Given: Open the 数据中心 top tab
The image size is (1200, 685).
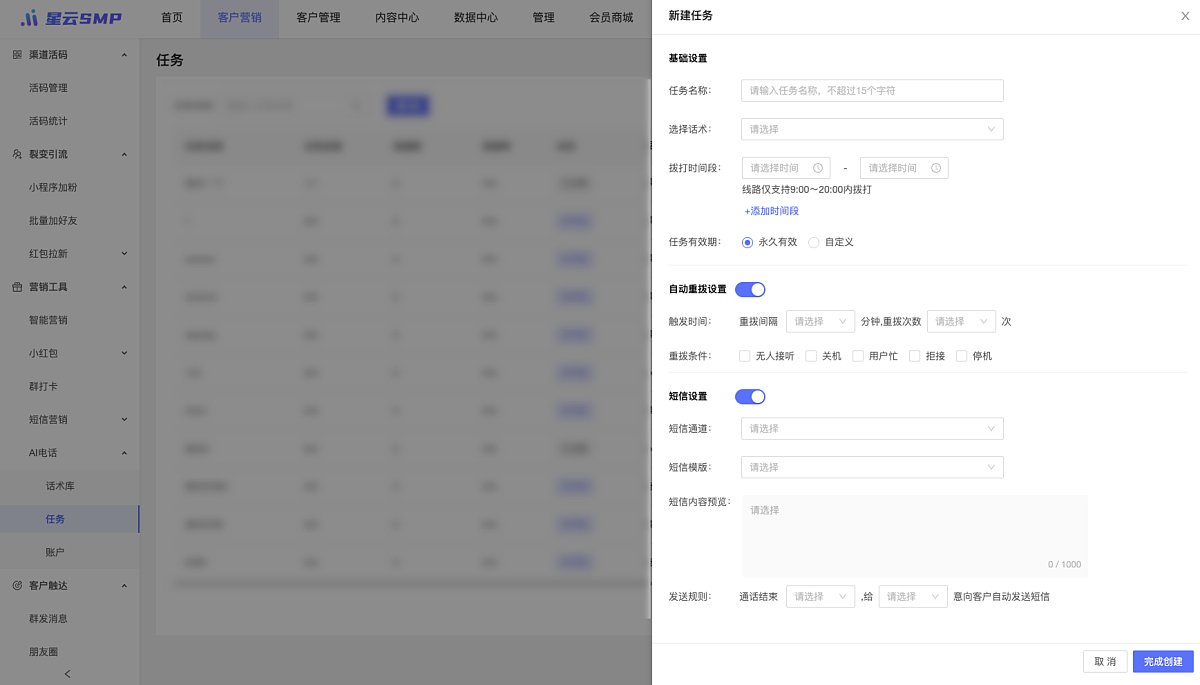Looking at the screenshot, I should tap(476, 18).
